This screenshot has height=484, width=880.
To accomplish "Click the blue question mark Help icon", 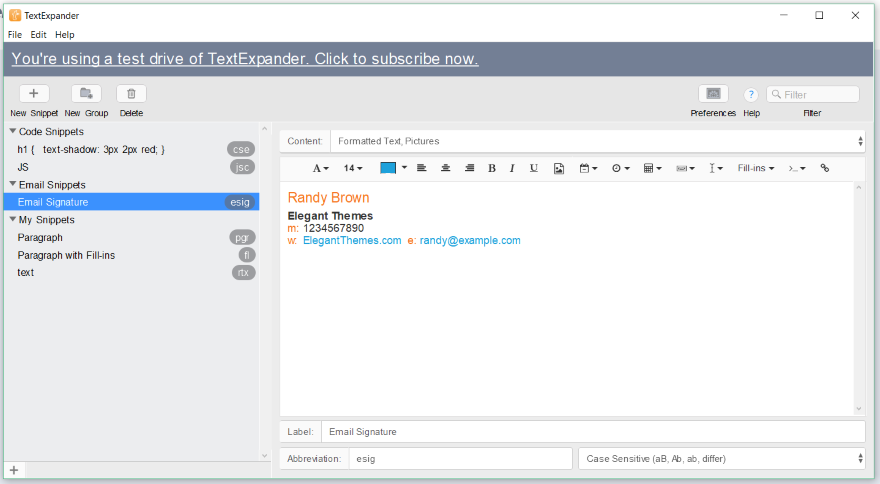I will (x=751, y=94).
